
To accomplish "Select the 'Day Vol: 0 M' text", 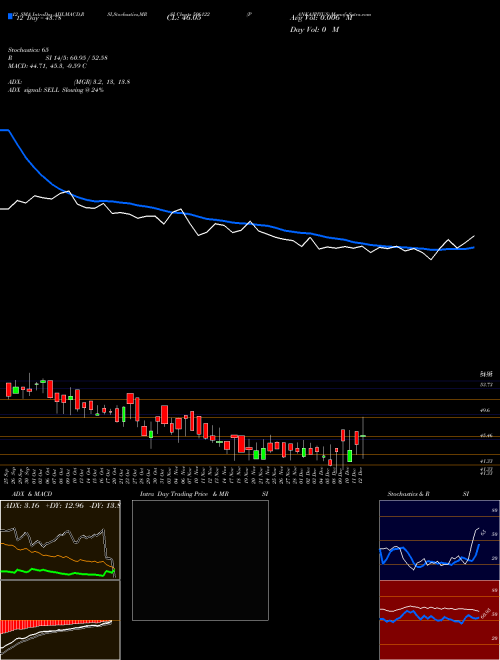I will (314, 30).
